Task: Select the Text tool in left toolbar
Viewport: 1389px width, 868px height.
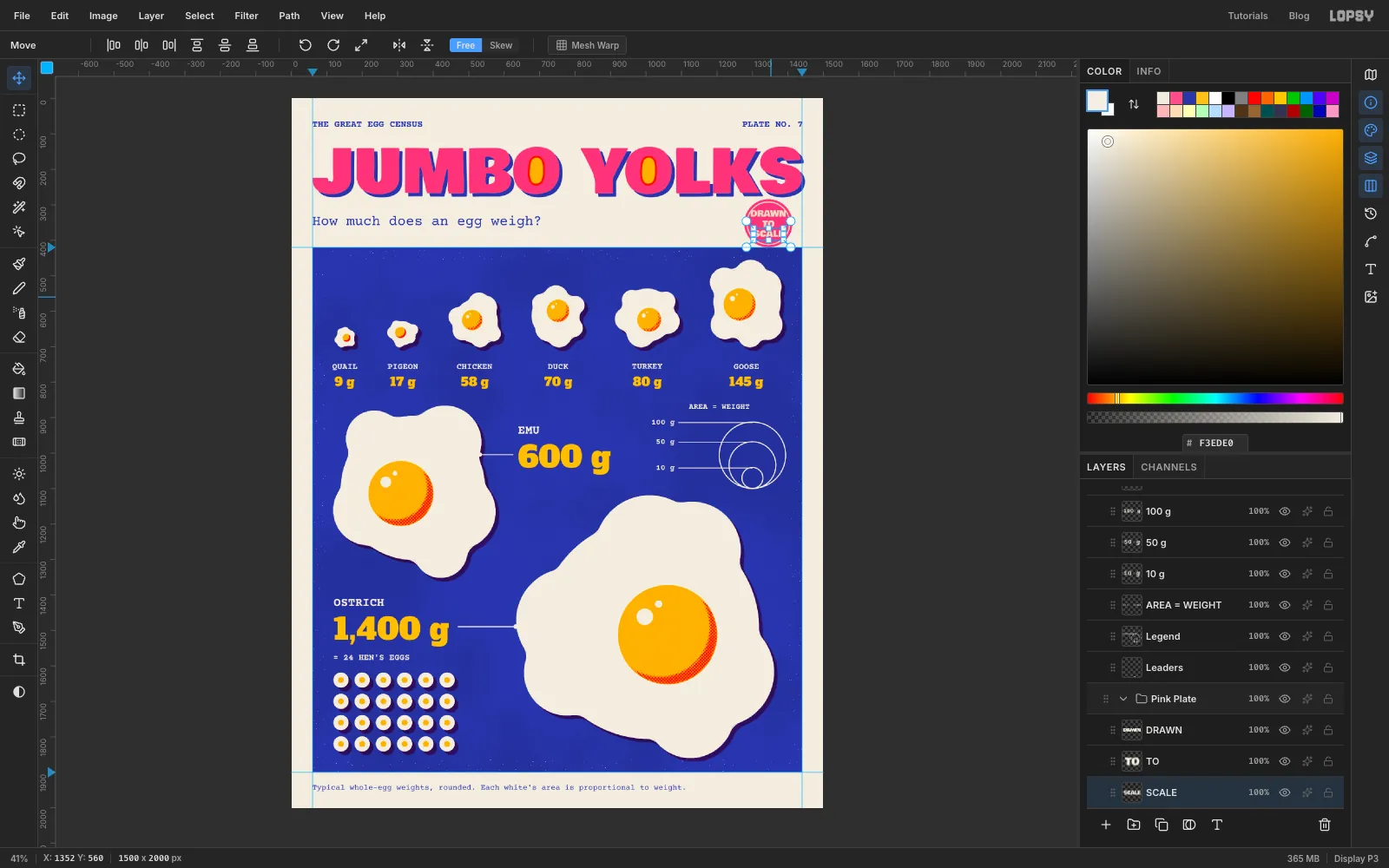Action: [19, 603]
